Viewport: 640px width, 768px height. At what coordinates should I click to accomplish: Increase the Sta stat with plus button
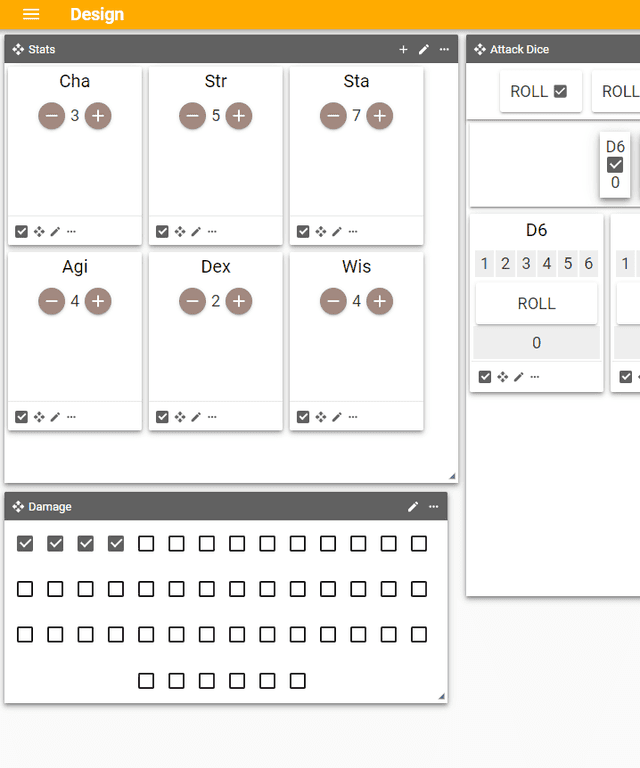379,116
